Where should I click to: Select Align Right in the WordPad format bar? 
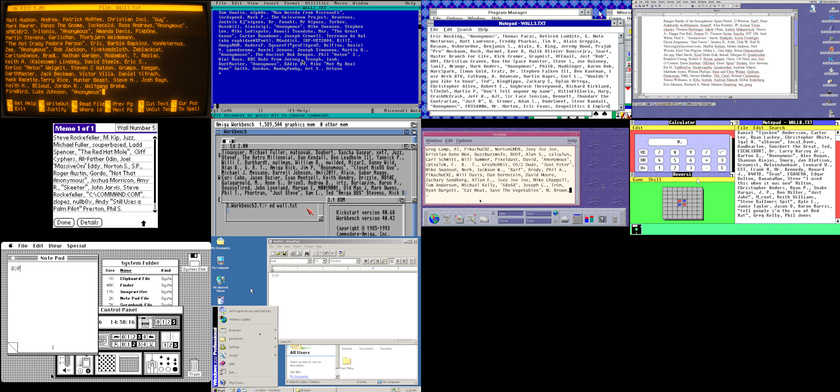tap(404, 261)
